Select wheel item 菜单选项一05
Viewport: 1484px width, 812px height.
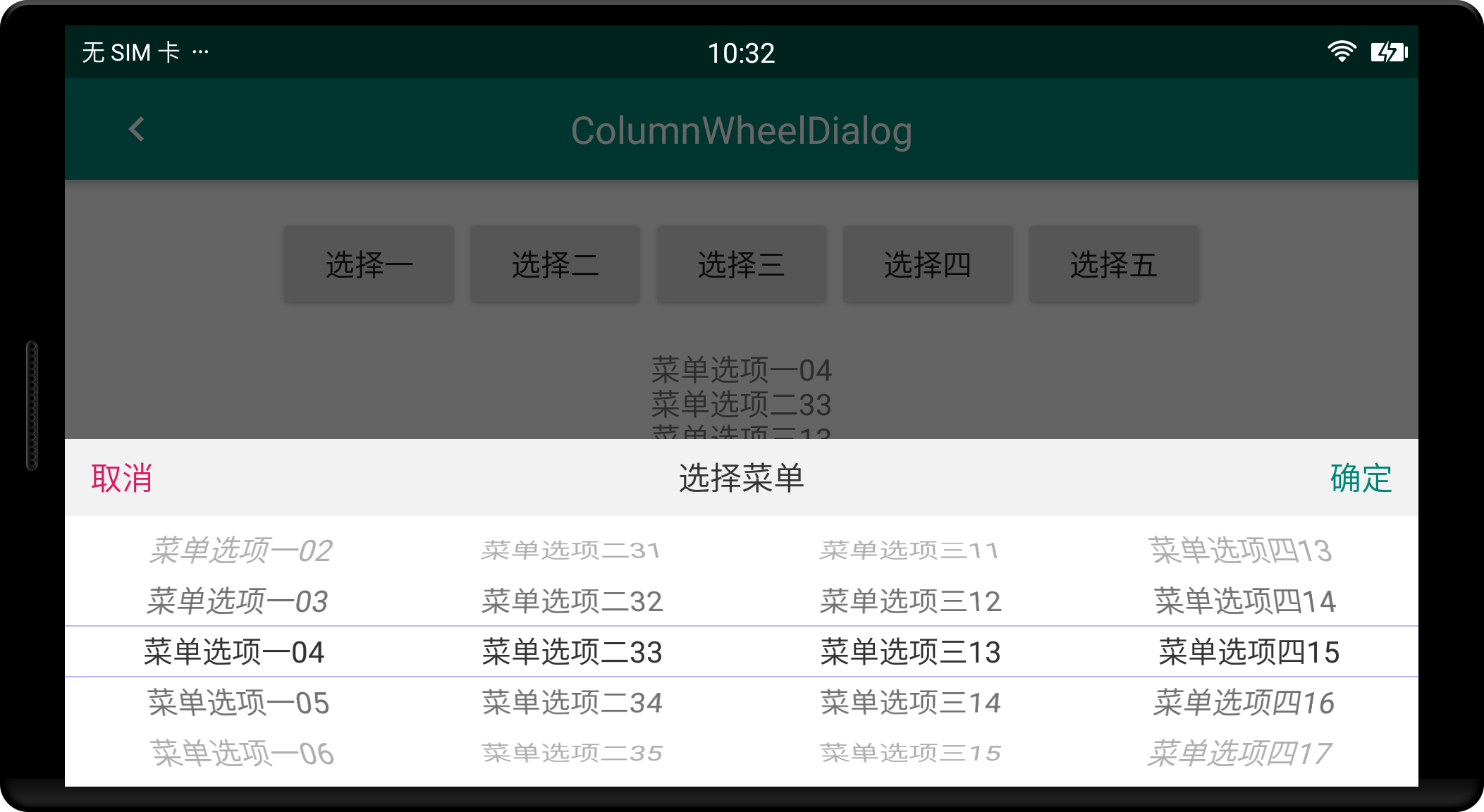[x=238, y=703]
